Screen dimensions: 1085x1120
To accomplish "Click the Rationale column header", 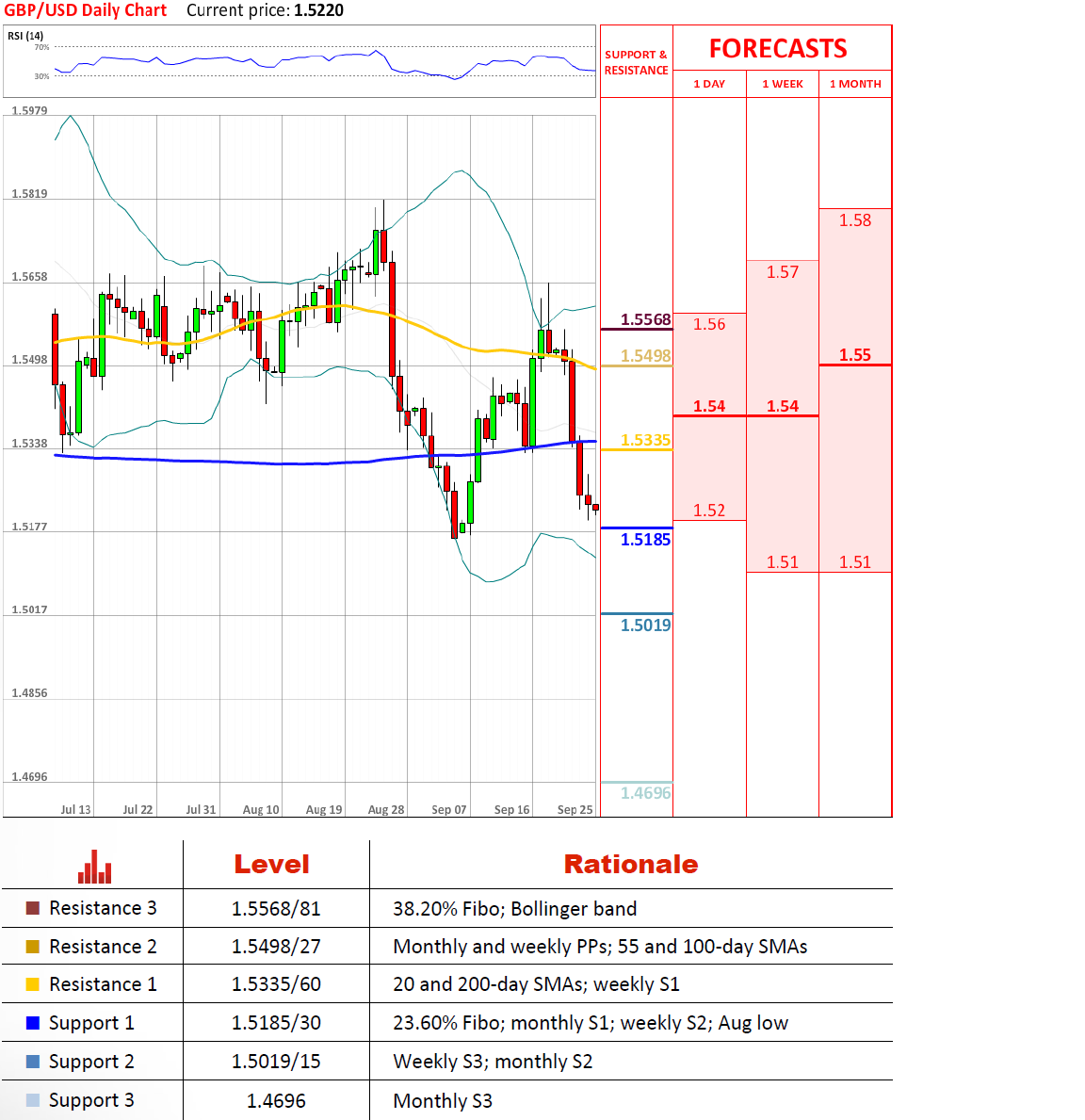I will point(631,865).
